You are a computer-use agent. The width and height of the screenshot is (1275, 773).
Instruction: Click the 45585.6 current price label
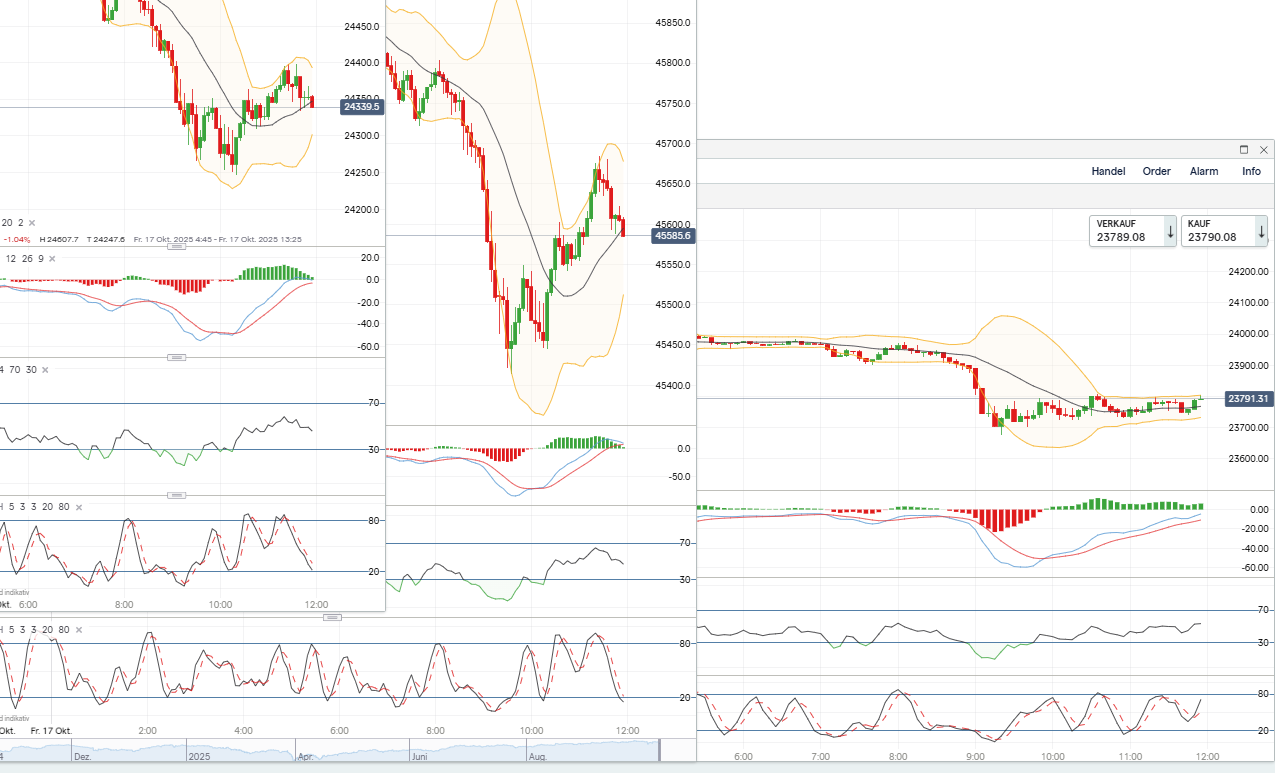(x=673, y=236)
